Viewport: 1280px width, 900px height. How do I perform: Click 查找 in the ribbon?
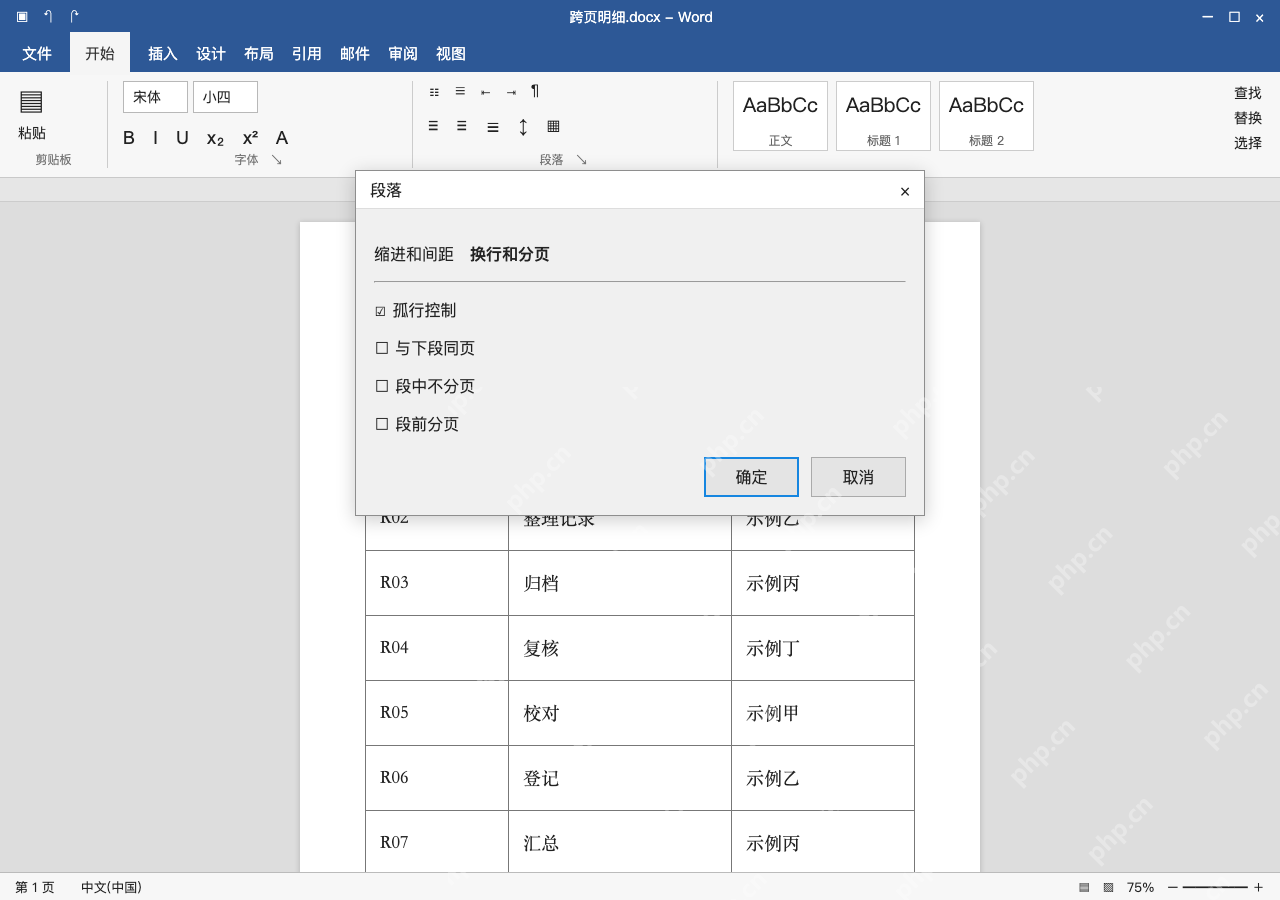coord(1248,93)
